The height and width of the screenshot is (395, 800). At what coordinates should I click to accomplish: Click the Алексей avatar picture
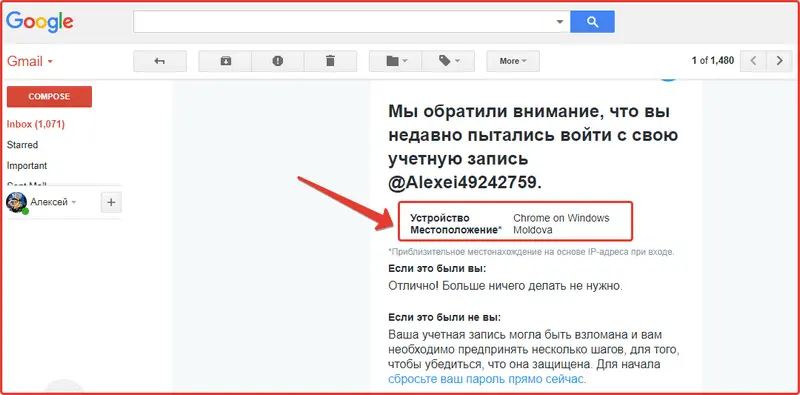pyautogui.click(x=16, y=203)
